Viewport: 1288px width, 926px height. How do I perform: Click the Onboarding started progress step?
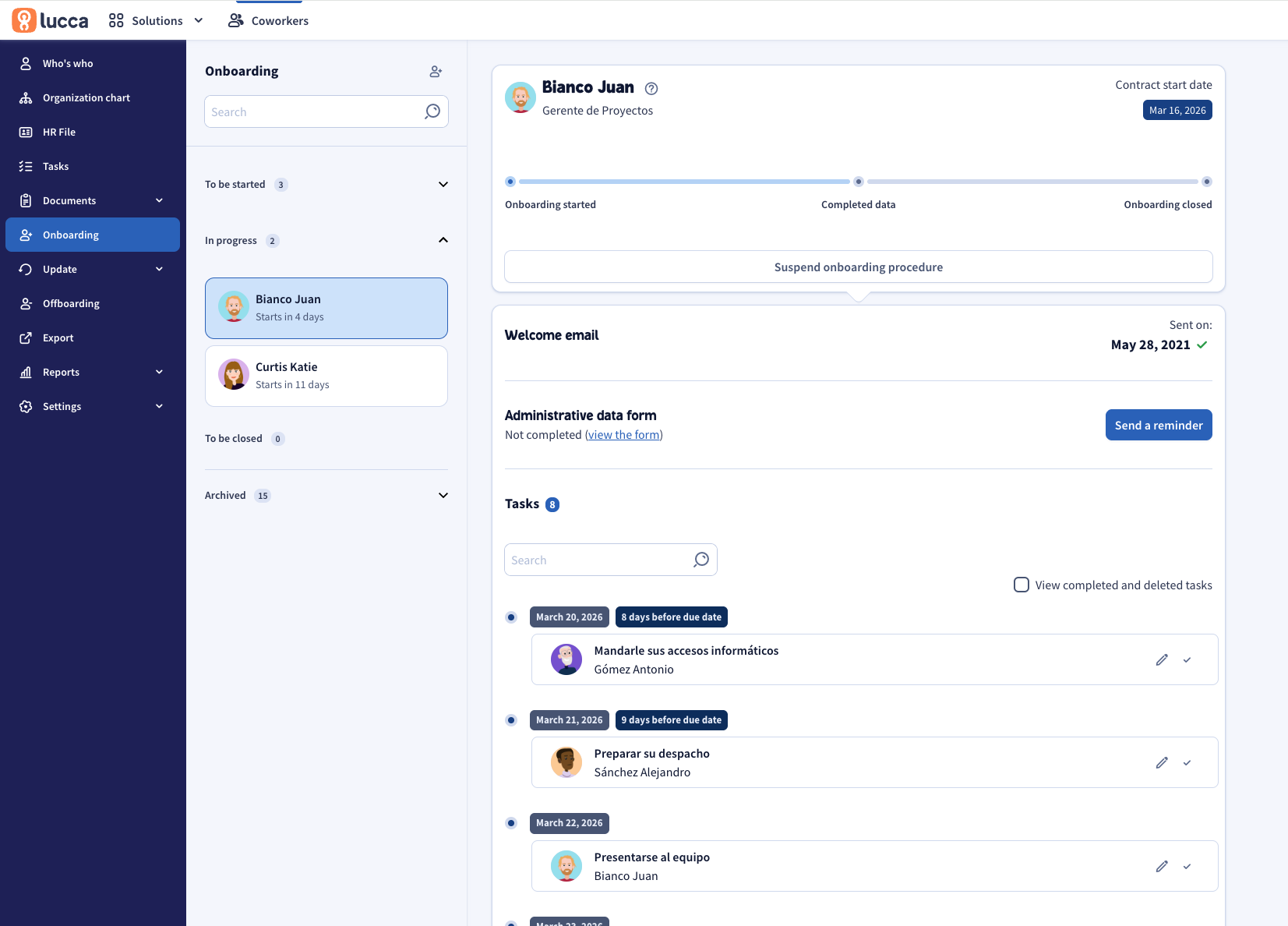[510, 182]
